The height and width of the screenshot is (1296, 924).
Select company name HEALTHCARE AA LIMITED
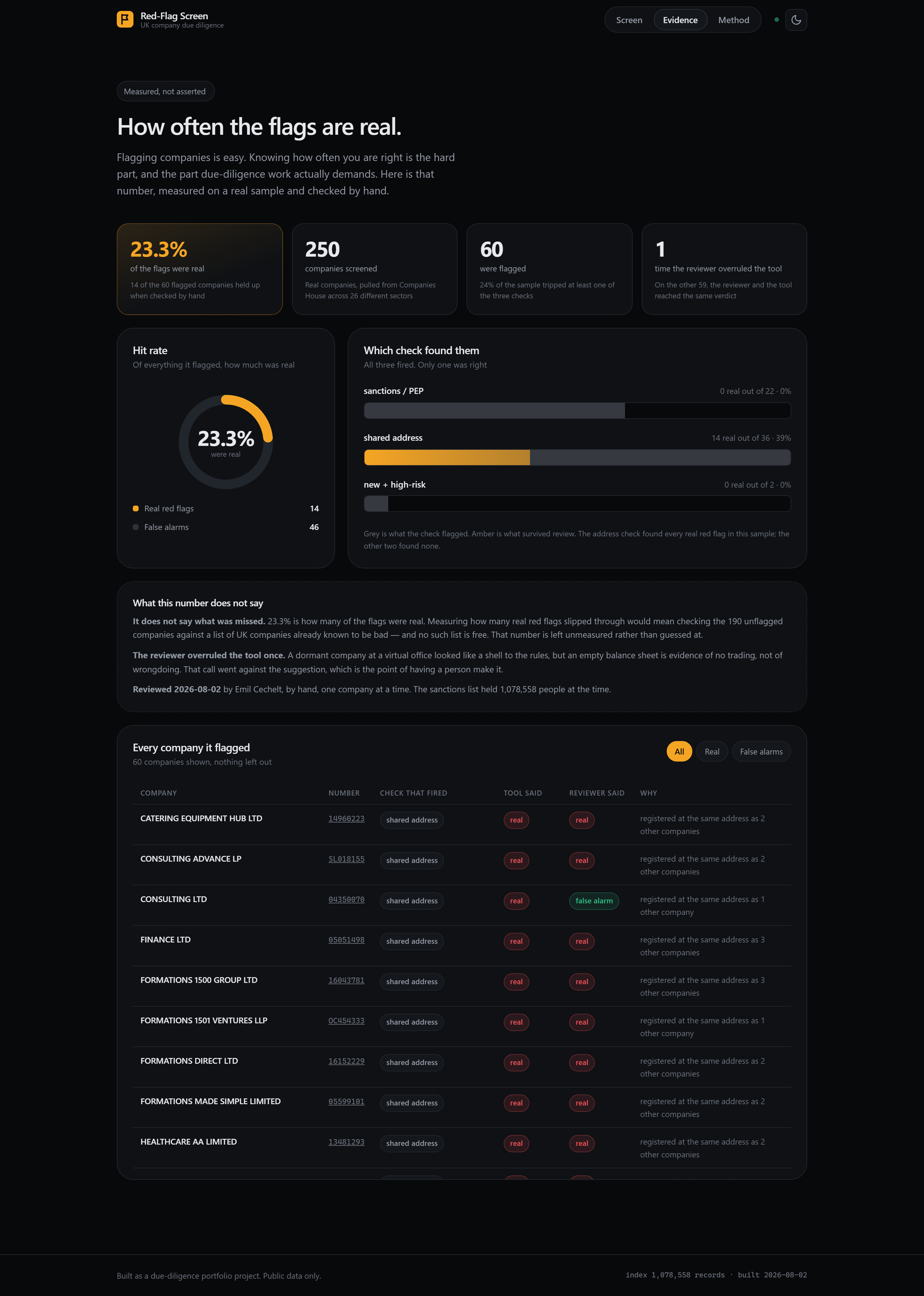point(189,1142)
